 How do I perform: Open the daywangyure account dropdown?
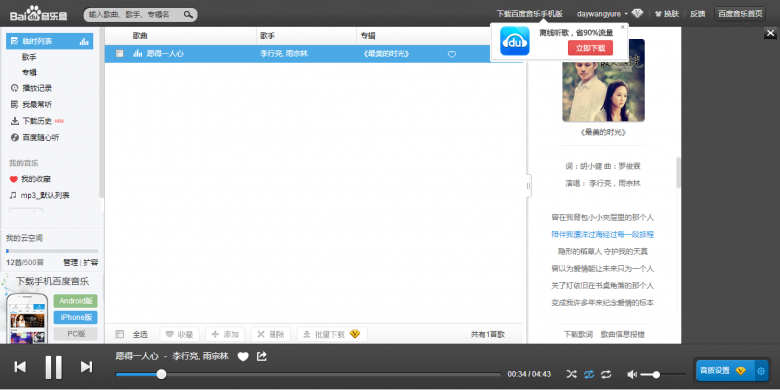[602, 14]
